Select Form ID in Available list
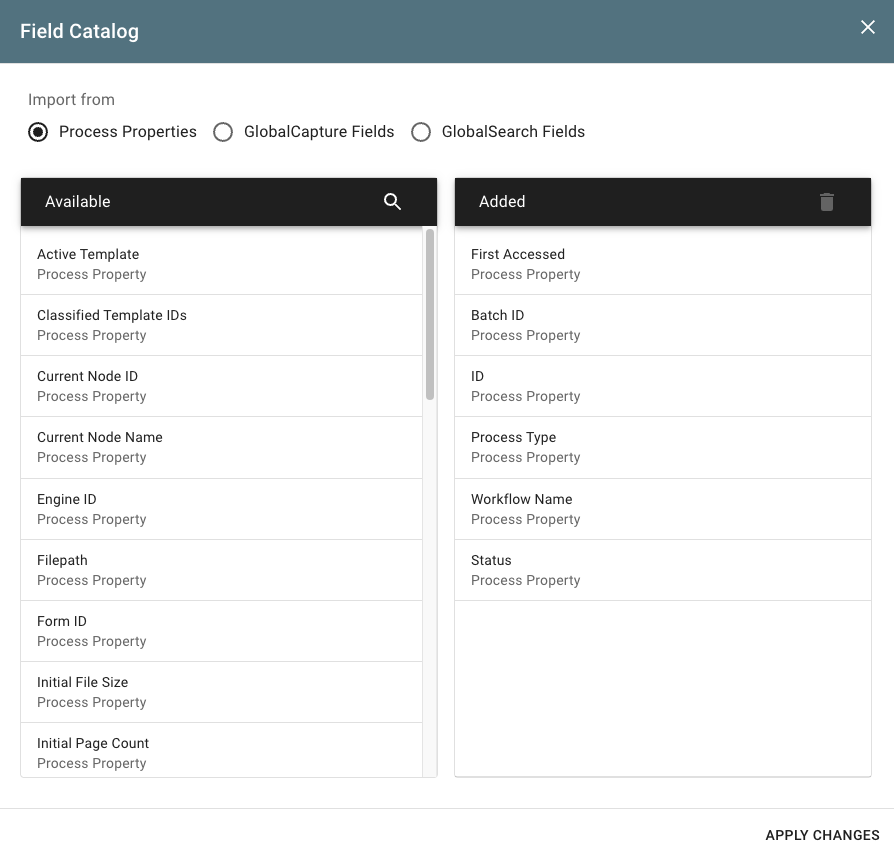The height and width of the screenshot is (859, 894). (220, 631)
